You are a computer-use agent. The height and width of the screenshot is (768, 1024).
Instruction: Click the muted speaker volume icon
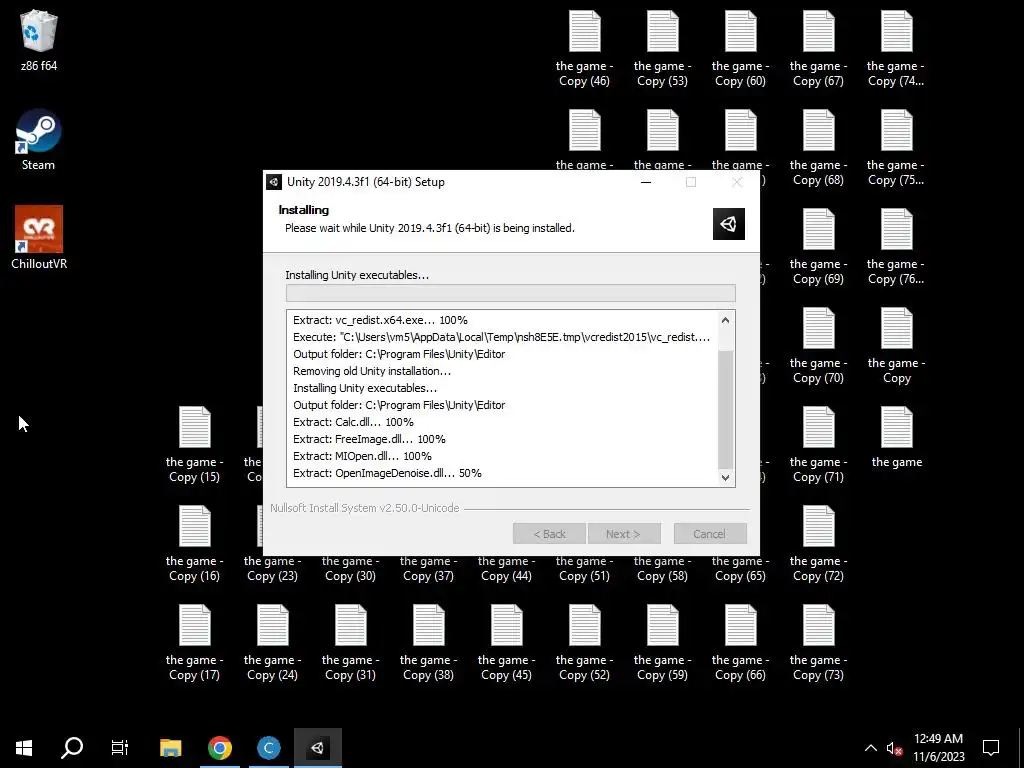click(x=895, y=748)
